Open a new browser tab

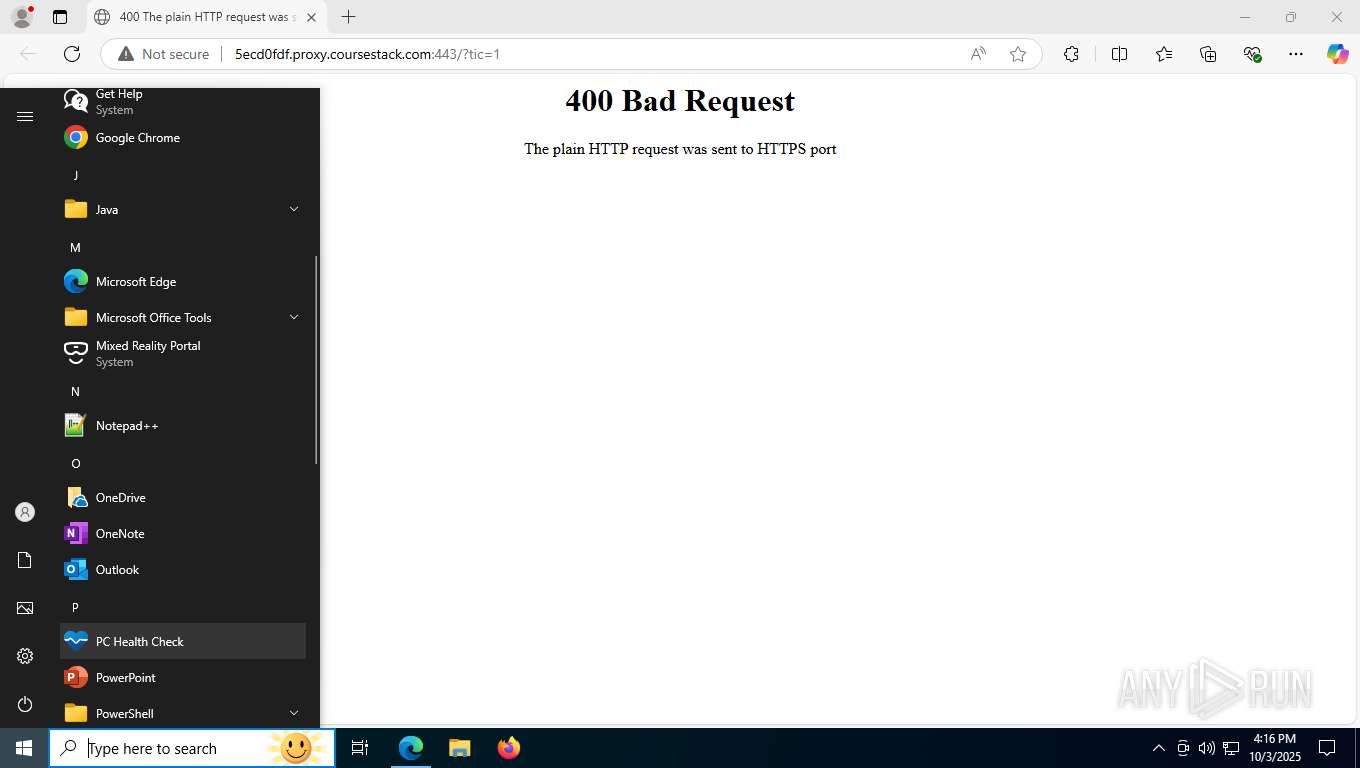click(x=348, y=17)
